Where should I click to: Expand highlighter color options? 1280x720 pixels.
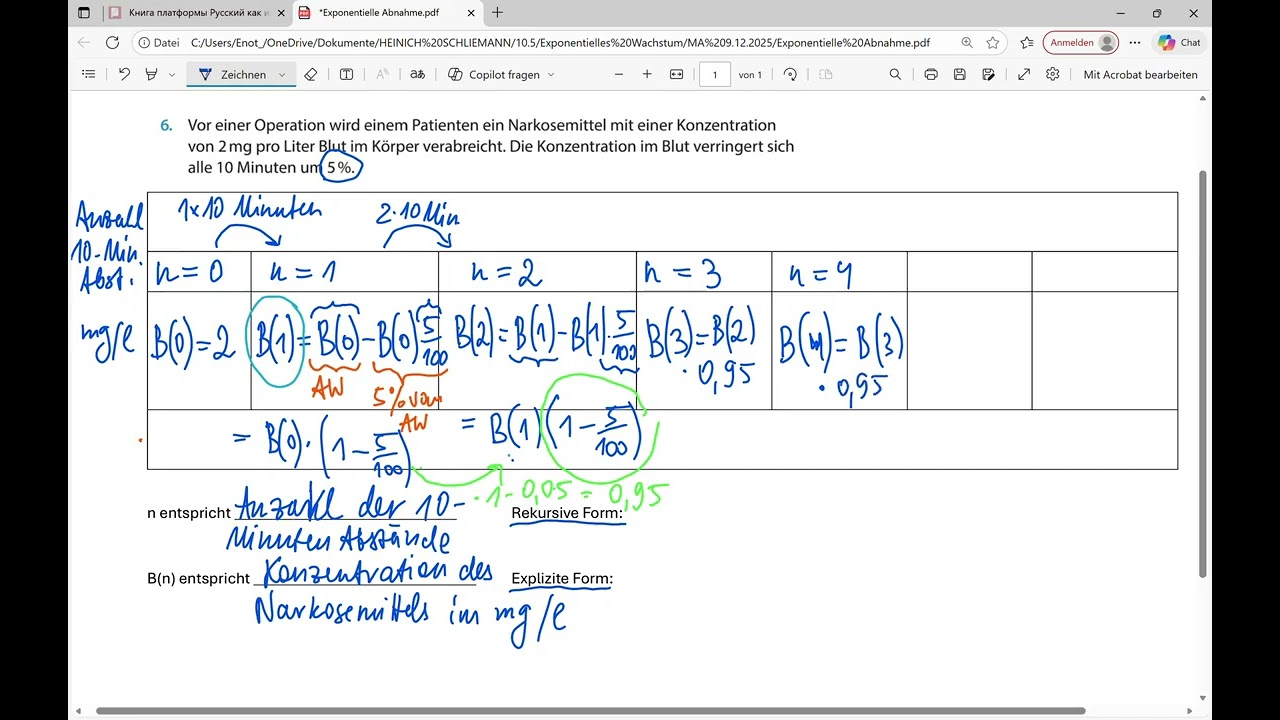[172, 75]
